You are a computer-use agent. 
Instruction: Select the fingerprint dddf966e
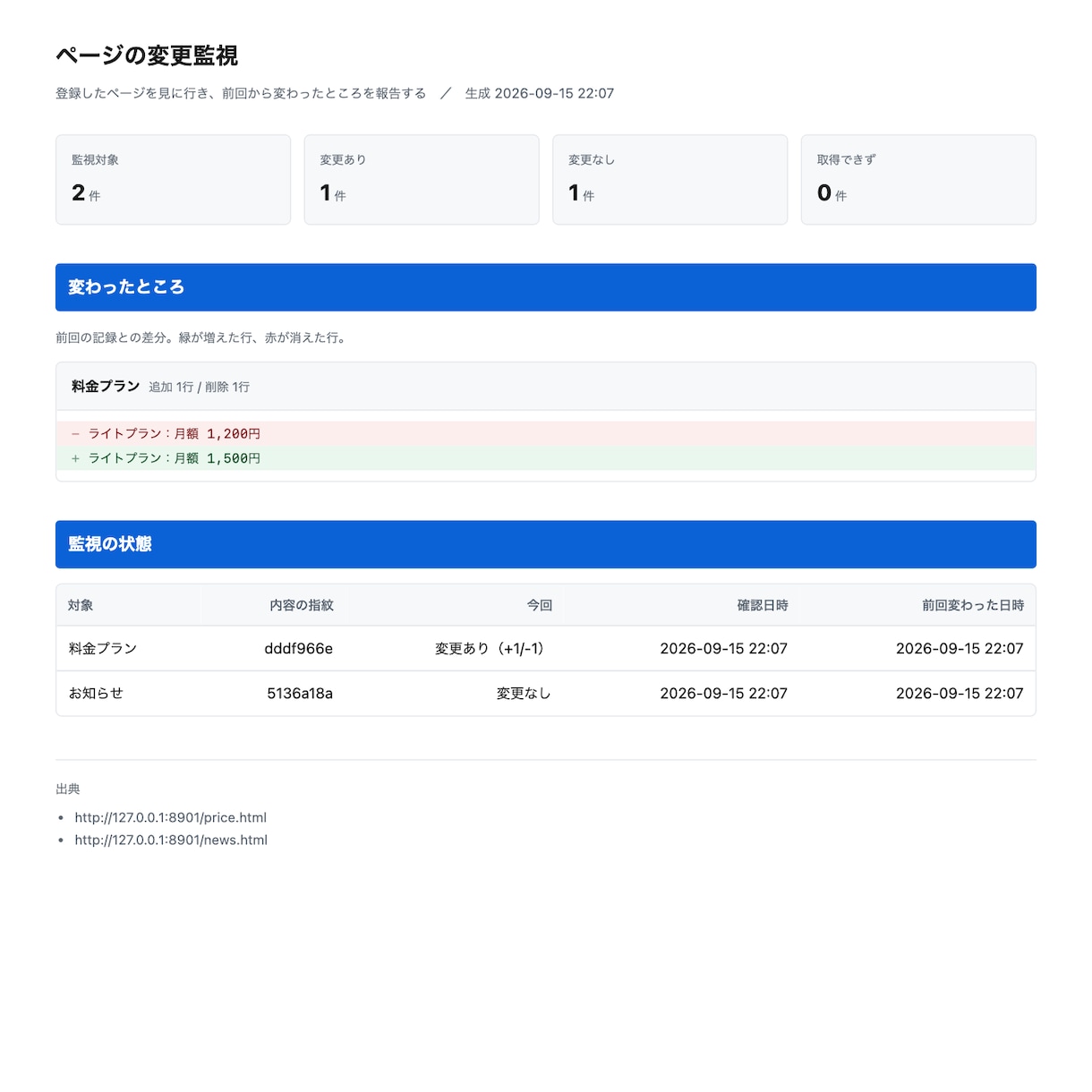click(299, 648)
